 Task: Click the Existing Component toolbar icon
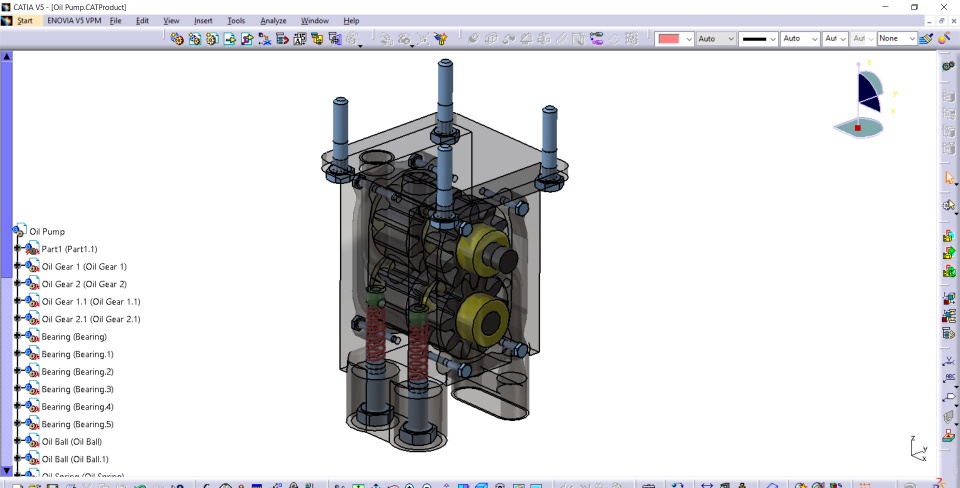230,39
